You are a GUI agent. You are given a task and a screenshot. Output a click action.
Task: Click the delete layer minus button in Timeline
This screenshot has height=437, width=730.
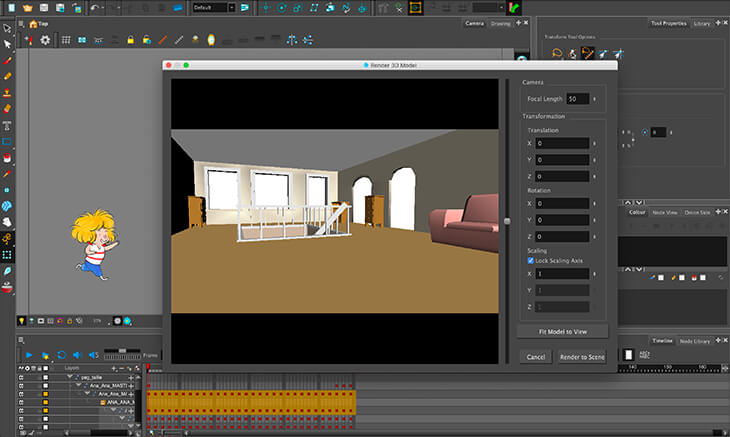122,368
